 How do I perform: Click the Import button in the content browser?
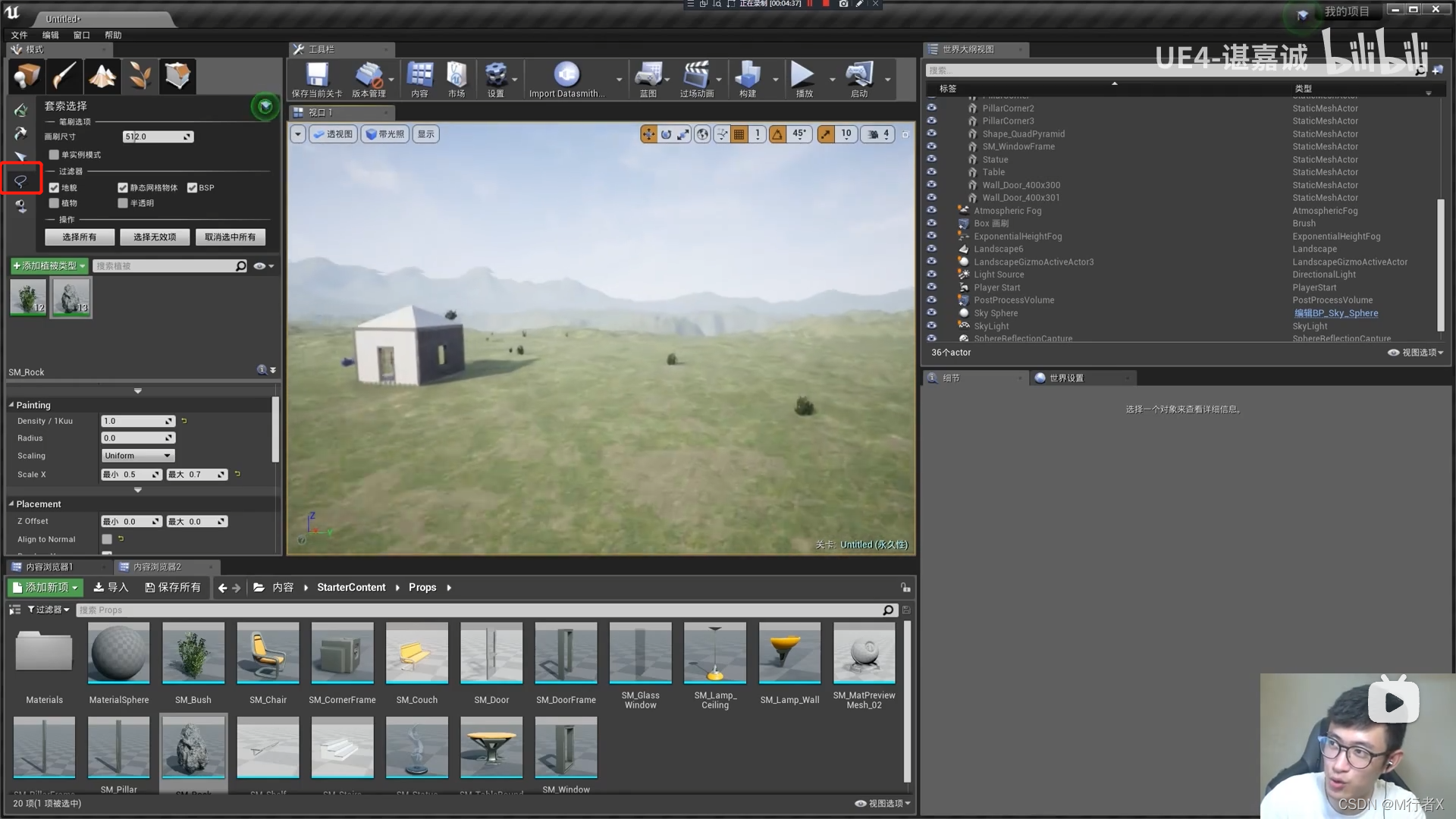point(111,588)
